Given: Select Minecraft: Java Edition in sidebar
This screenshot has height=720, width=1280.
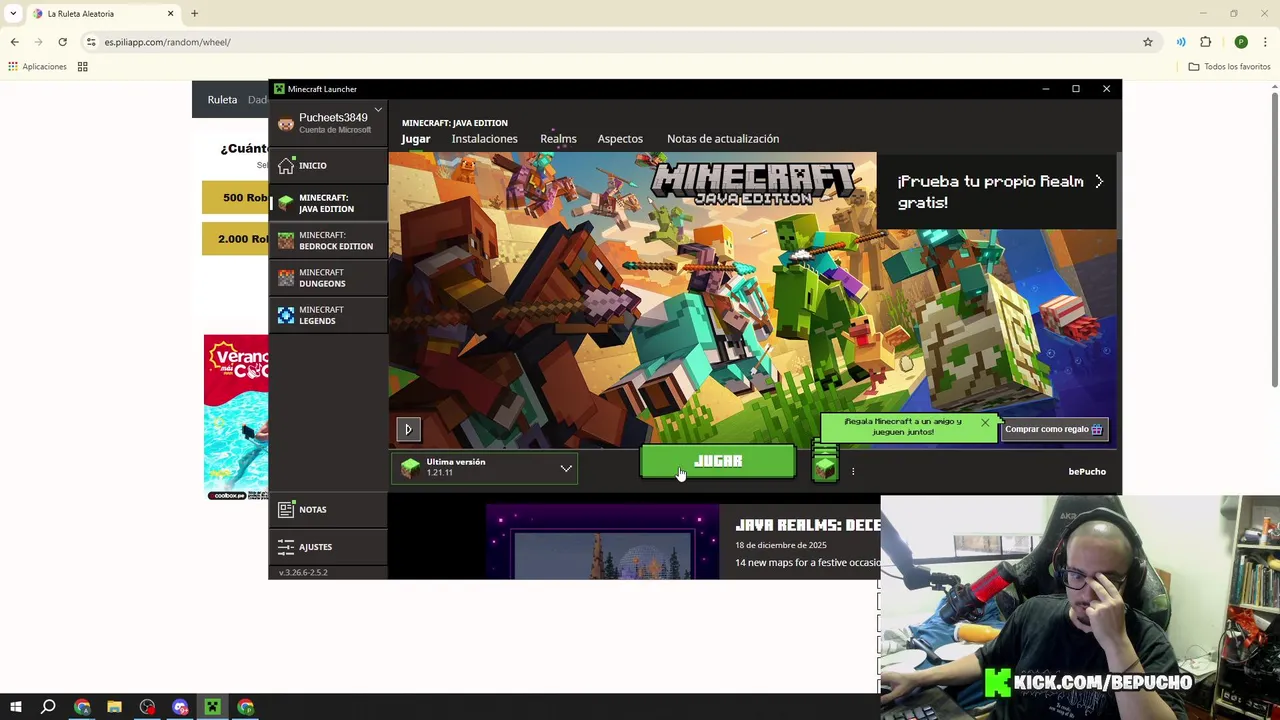Looking at the screenshot, I should 328,203.
